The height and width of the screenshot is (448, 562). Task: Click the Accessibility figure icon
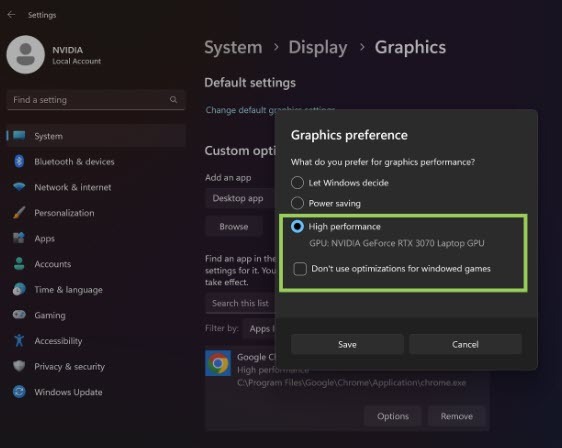click(19, 340)
